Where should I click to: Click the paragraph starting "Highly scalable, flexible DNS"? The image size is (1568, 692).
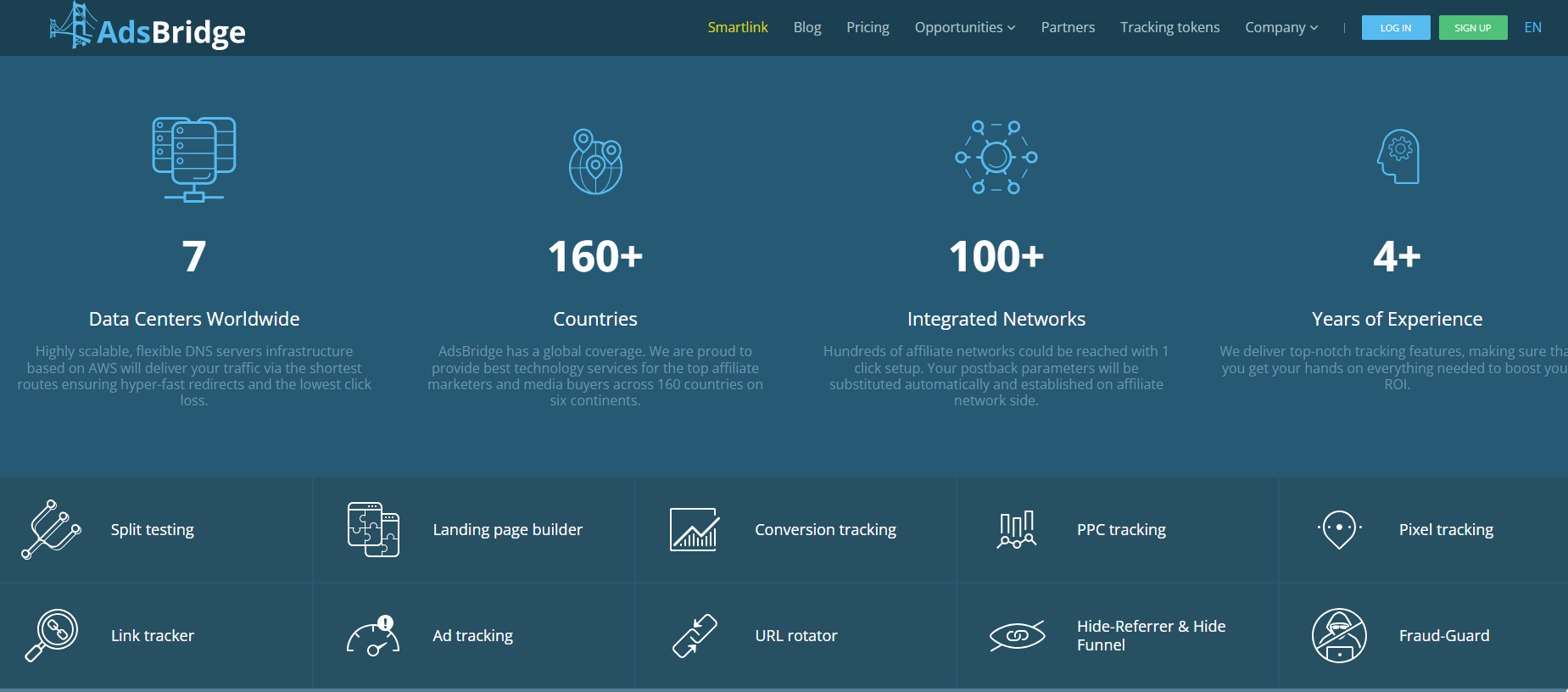(x=194, y=376)
